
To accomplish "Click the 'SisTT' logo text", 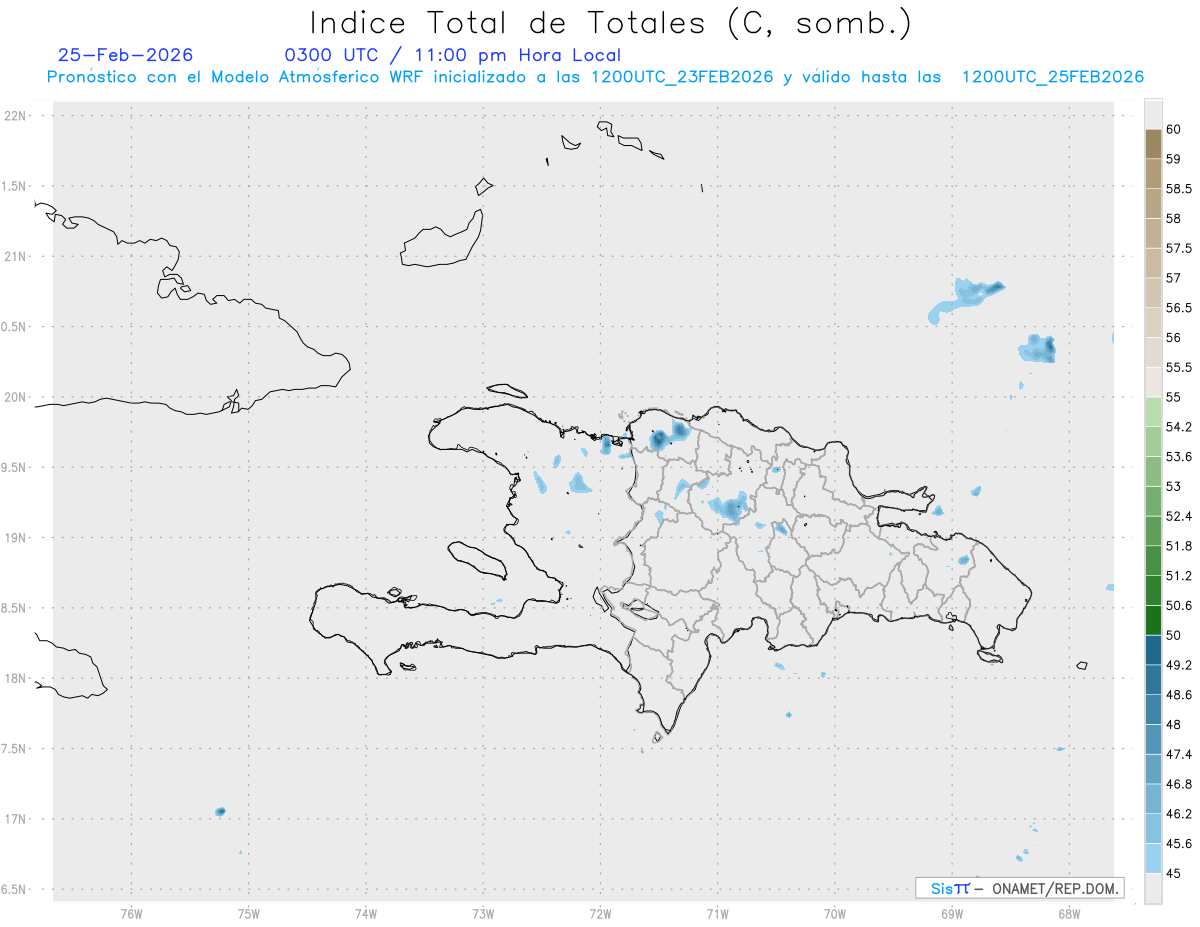I will coord(950,888).
